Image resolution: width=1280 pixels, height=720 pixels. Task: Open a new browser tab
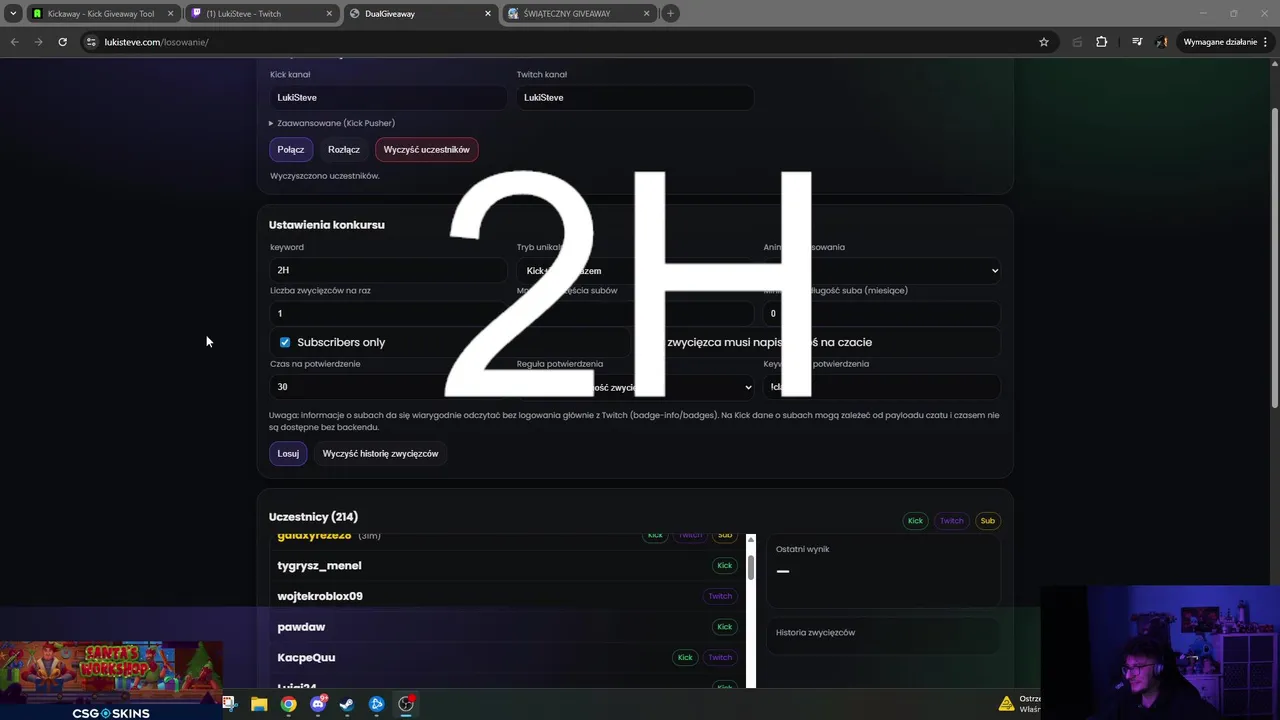click(670, 13)
